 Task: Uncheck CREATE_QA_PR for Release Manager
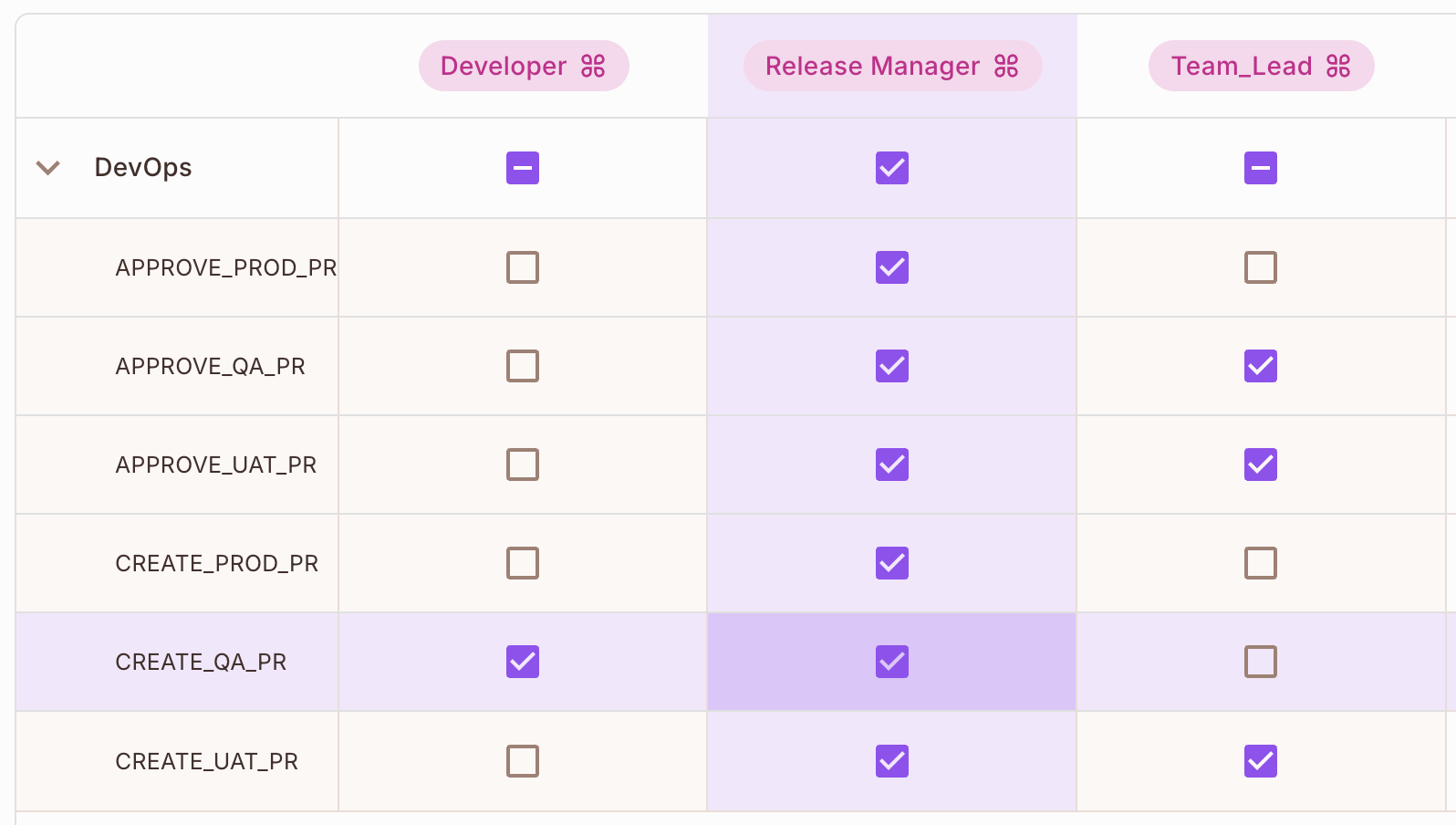tap(892, 662)
